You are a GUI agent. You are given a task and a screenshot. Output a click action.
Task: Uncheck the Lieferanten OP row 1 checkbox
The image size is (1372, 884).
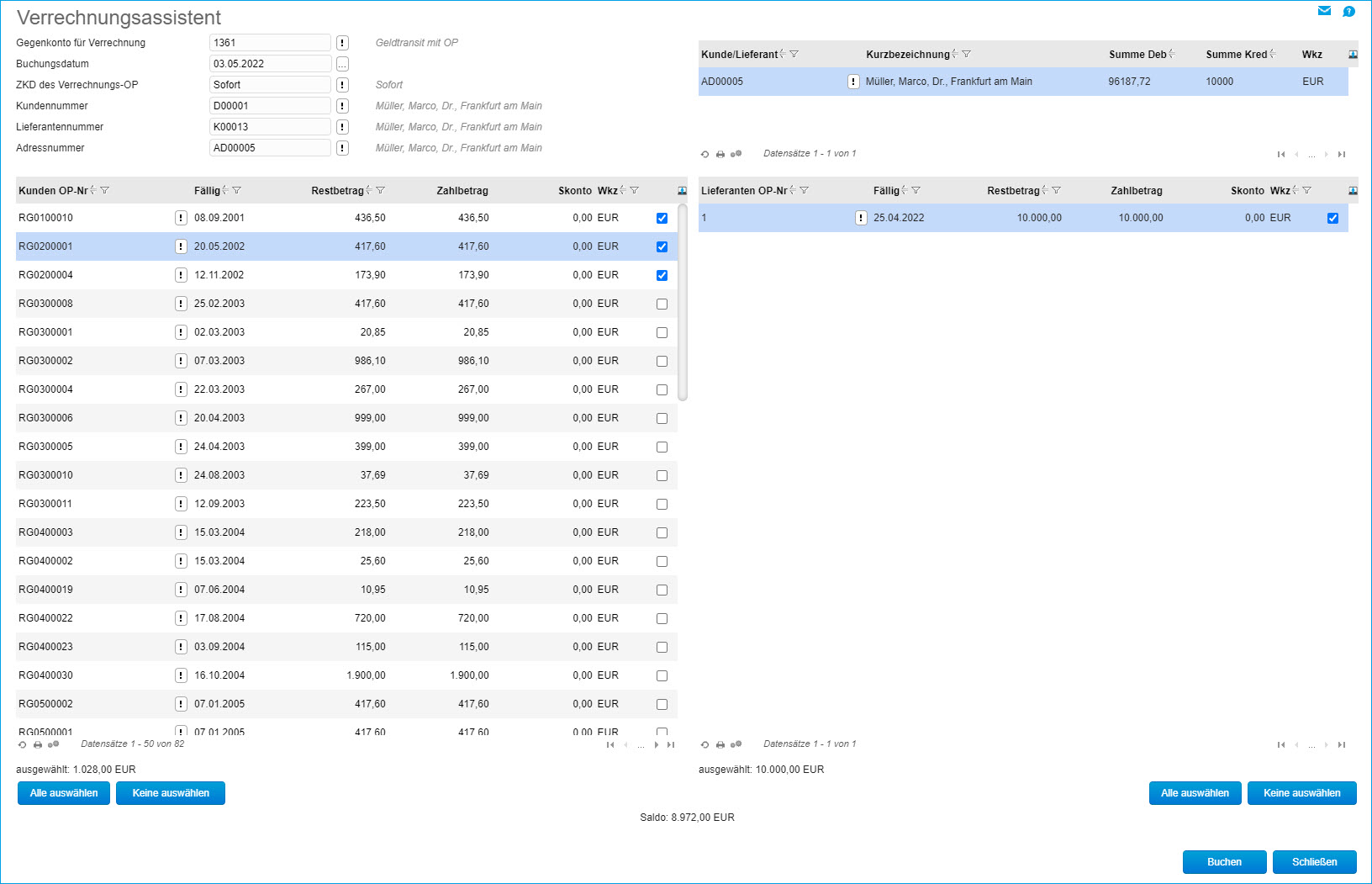point(1332,219)
